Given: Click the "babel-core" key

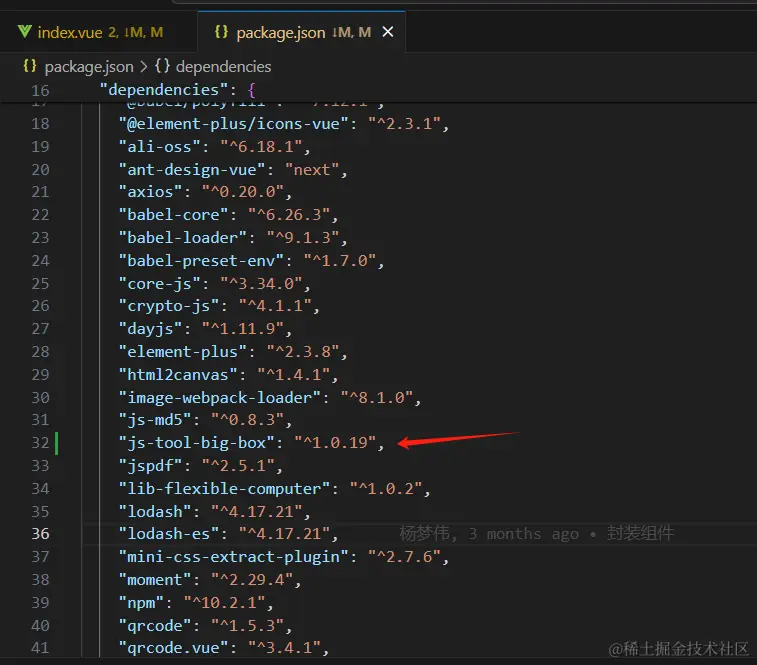Looking at the screenshot, I should [173, 214].
